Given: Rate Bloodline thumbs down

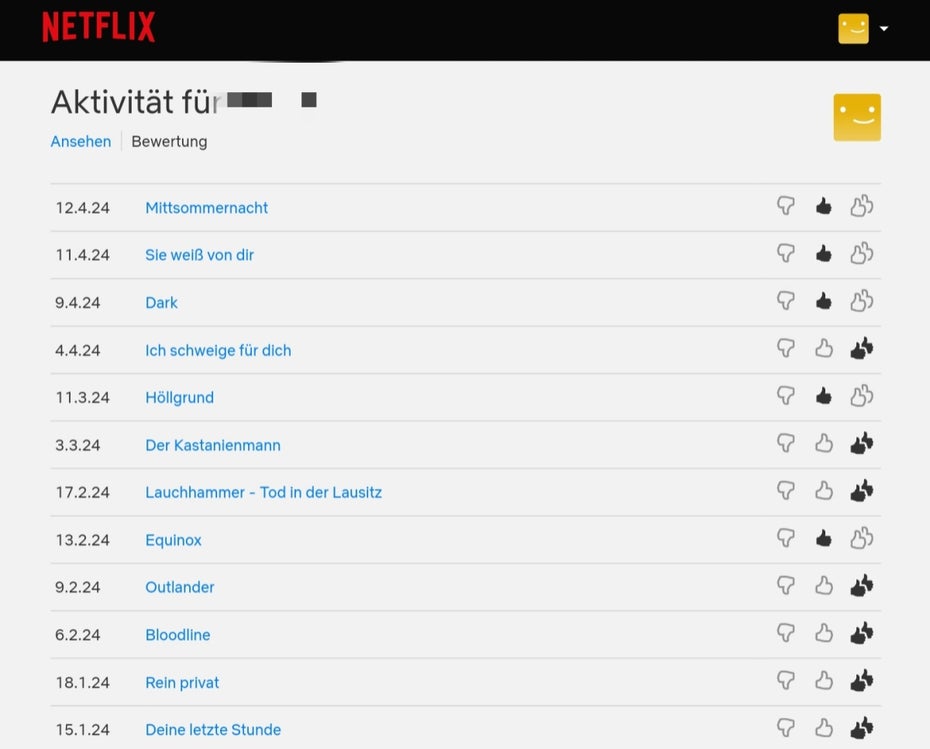Looking at the screenshot, I should tap(786, 633).
